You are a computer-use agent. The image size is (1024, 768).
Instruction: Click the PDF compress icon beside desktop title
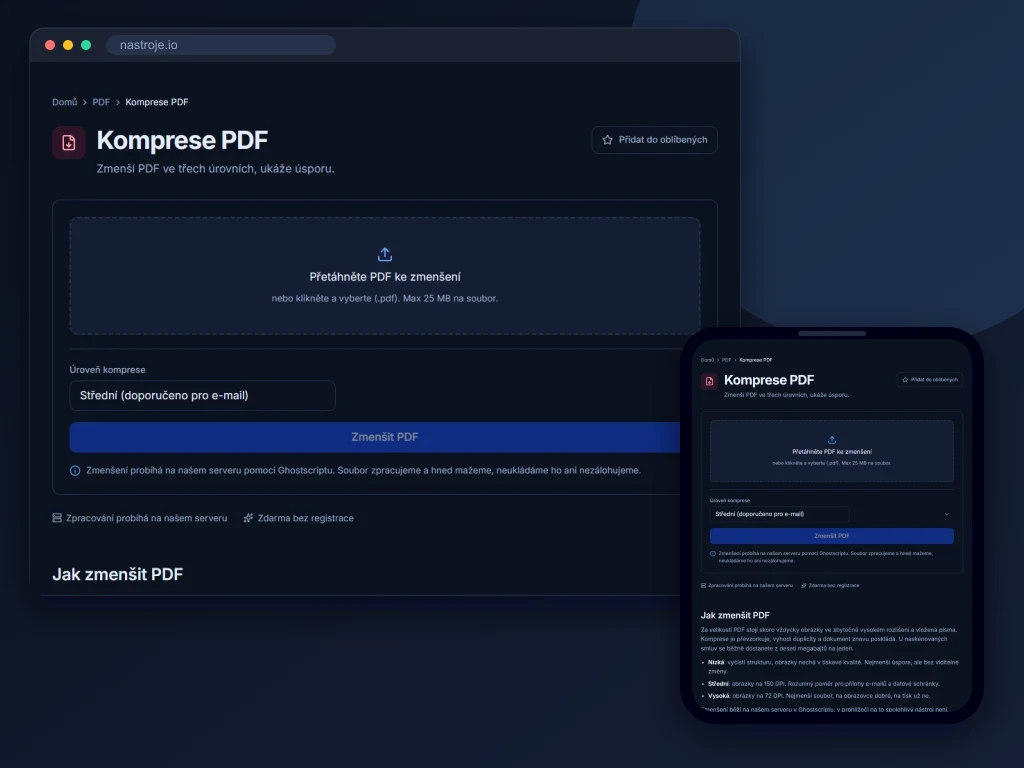tap(69, 142)
